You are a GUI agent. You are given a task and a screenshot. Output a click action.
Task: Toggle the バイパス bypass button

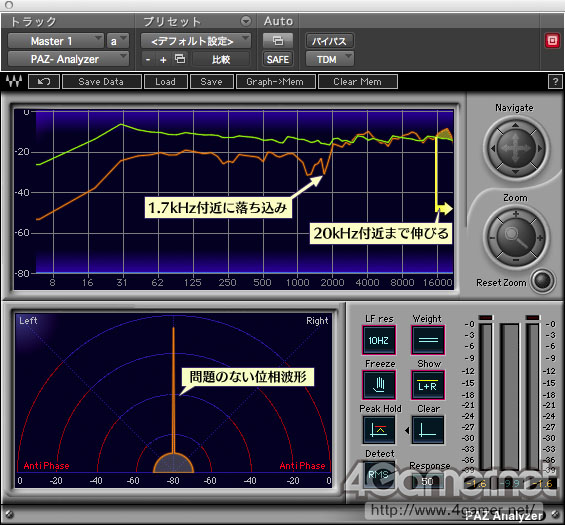[x=329, y=41]
